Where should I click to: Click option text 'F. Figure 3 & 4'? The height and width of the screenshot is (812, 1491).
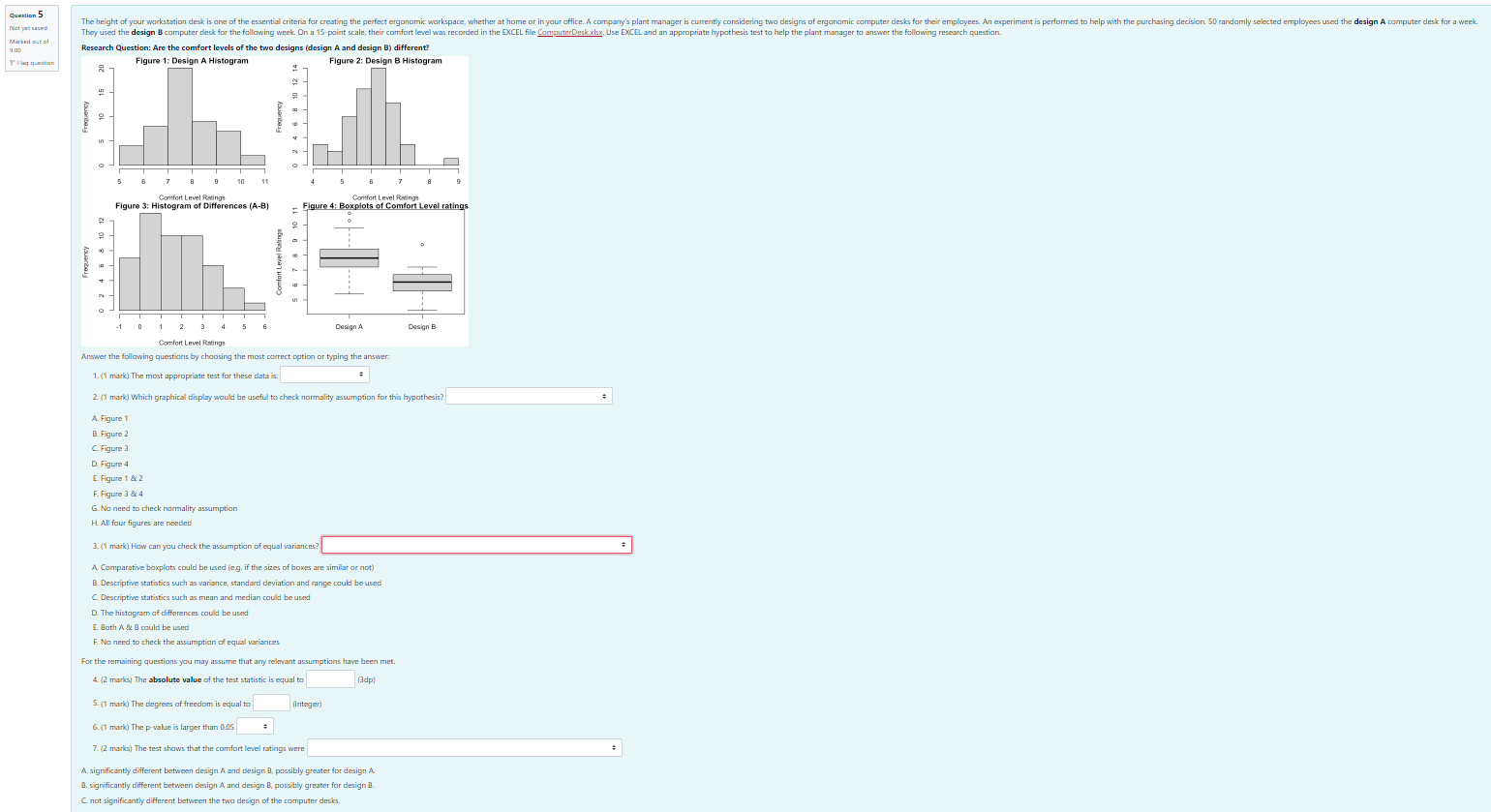117,494
